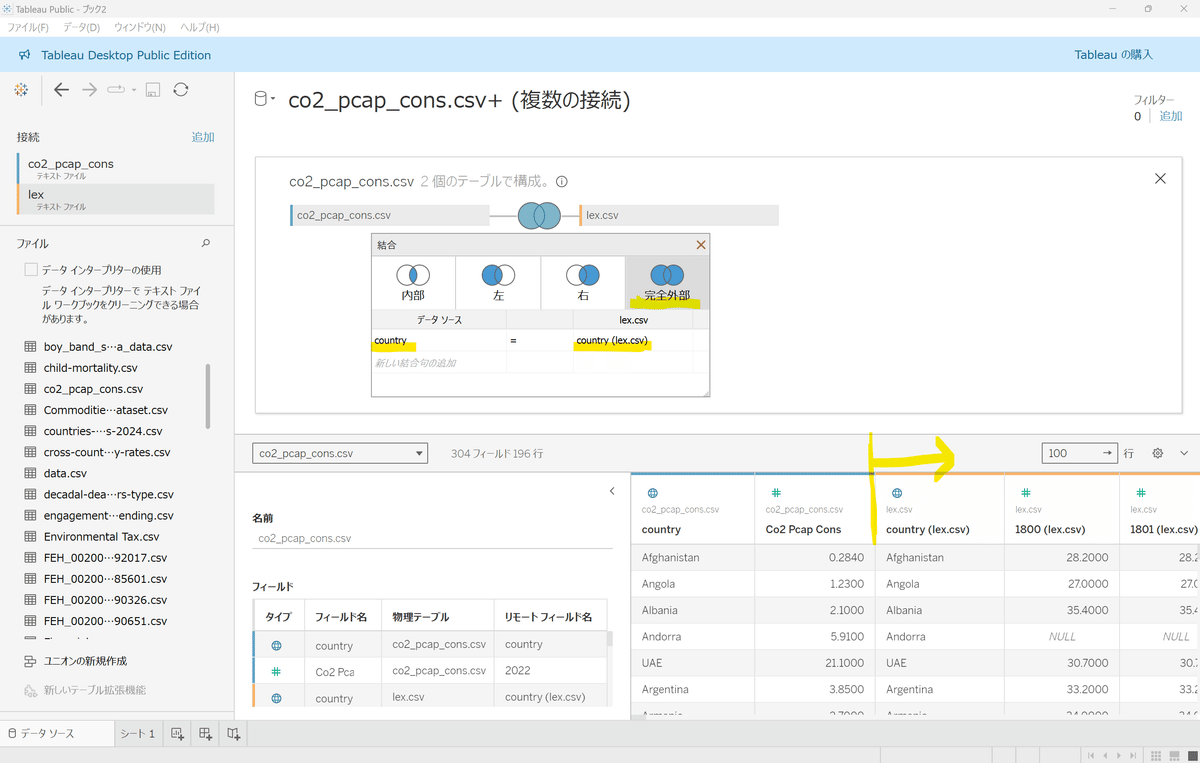Click the new worksheet tab icon
Image resolution: width=1200 pixels, height=763 pixels.
tap(178, 734)
